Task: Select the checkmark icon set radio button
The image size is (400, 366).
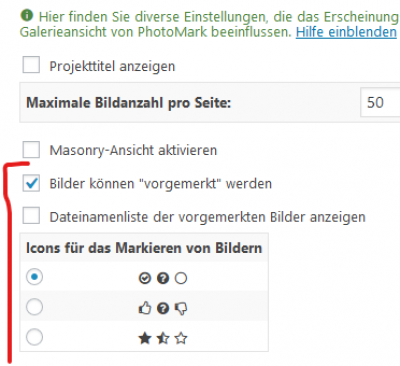Action: click(x=34, y=277)
